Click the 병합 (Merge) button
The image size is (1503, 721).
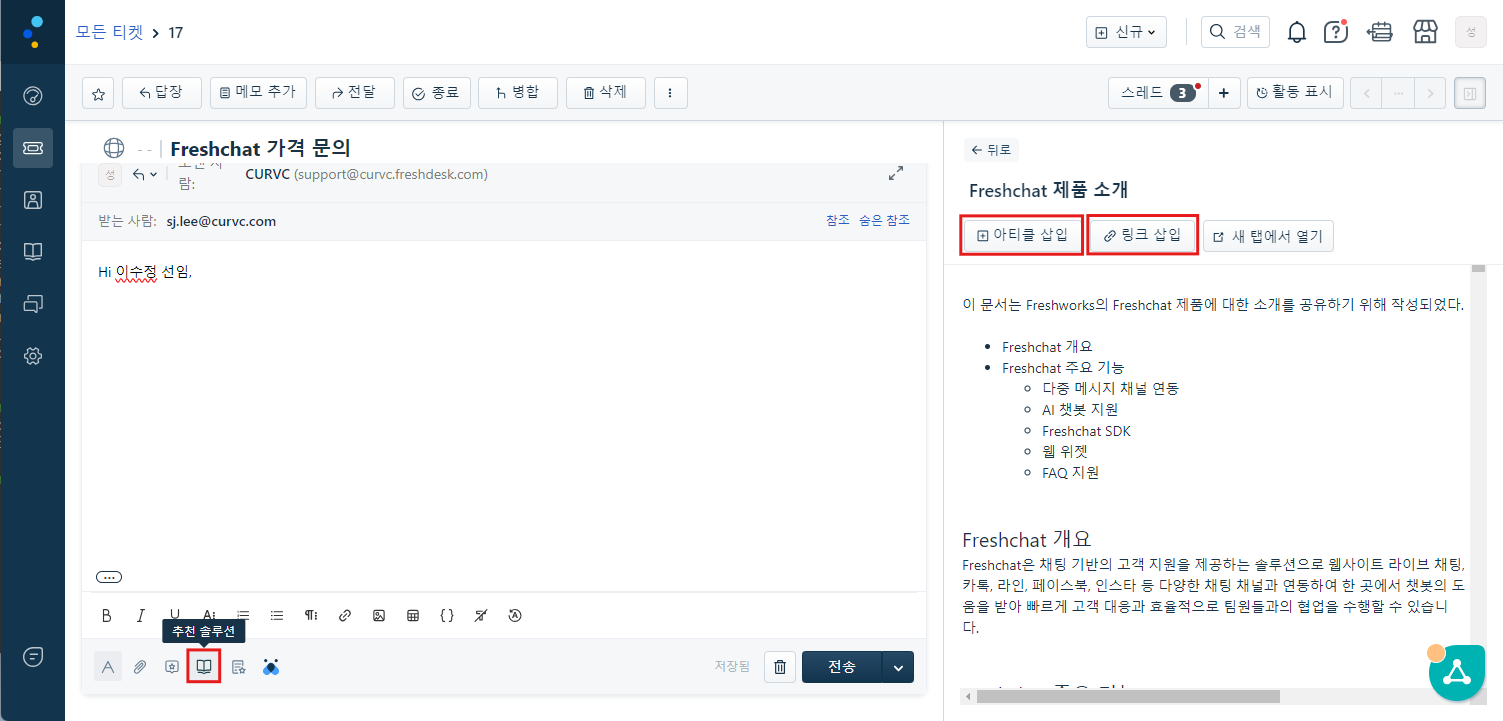tap(517, 93)
